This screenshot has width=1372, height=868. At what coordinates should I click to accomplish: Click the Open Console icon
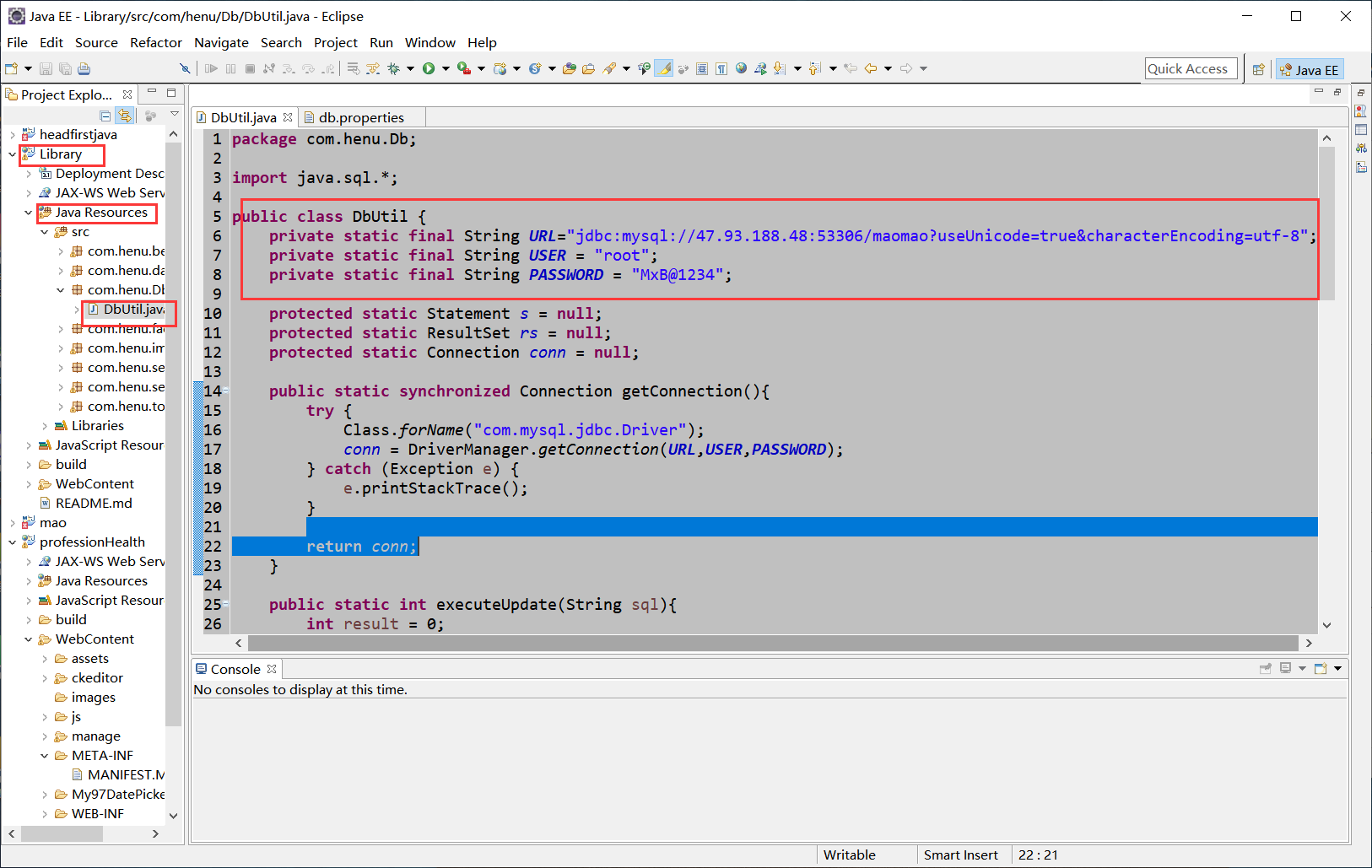[1321, 668]
